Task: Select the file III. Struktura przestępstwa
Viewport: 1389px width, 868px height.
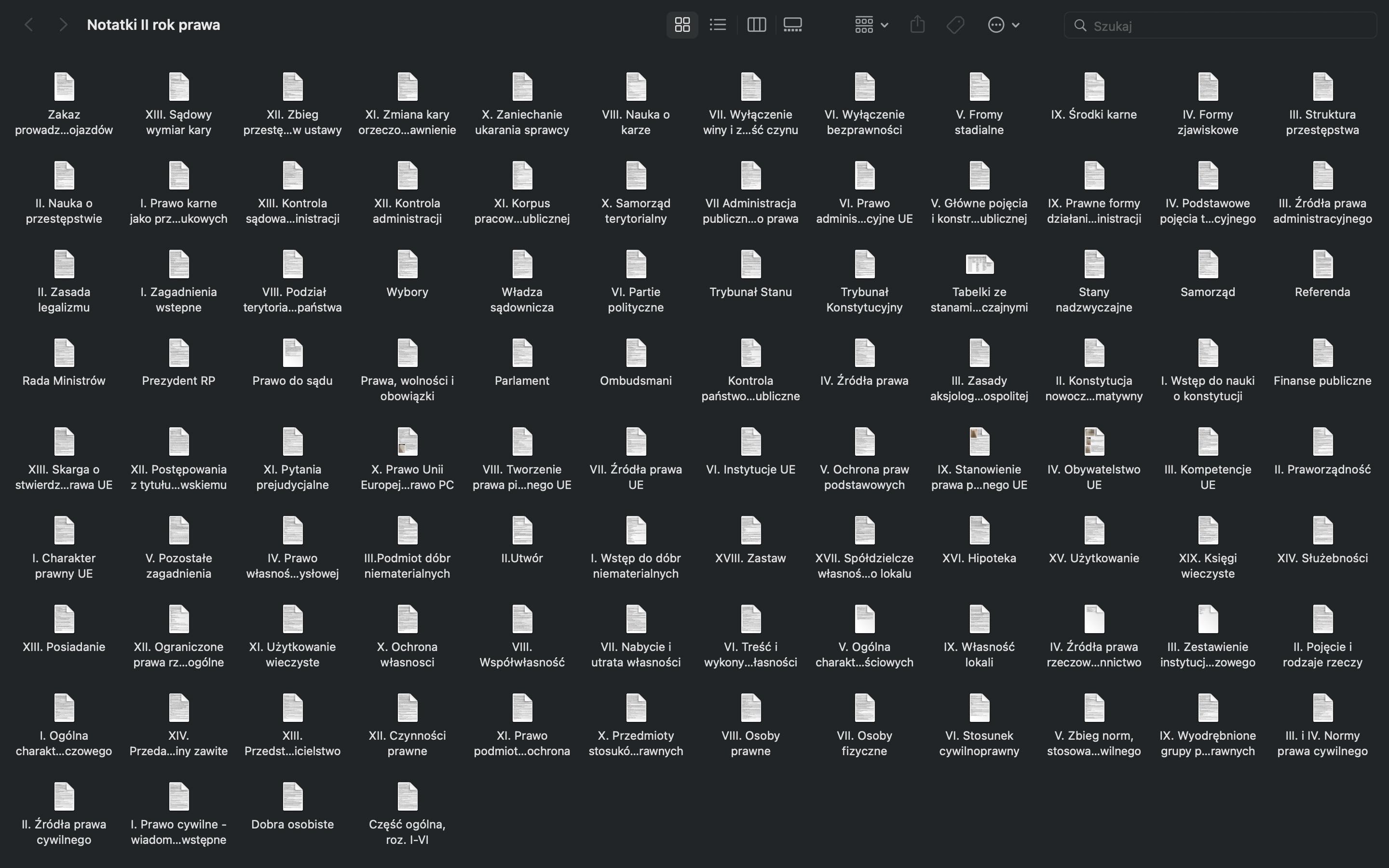Action: [x=1322, y=105]
